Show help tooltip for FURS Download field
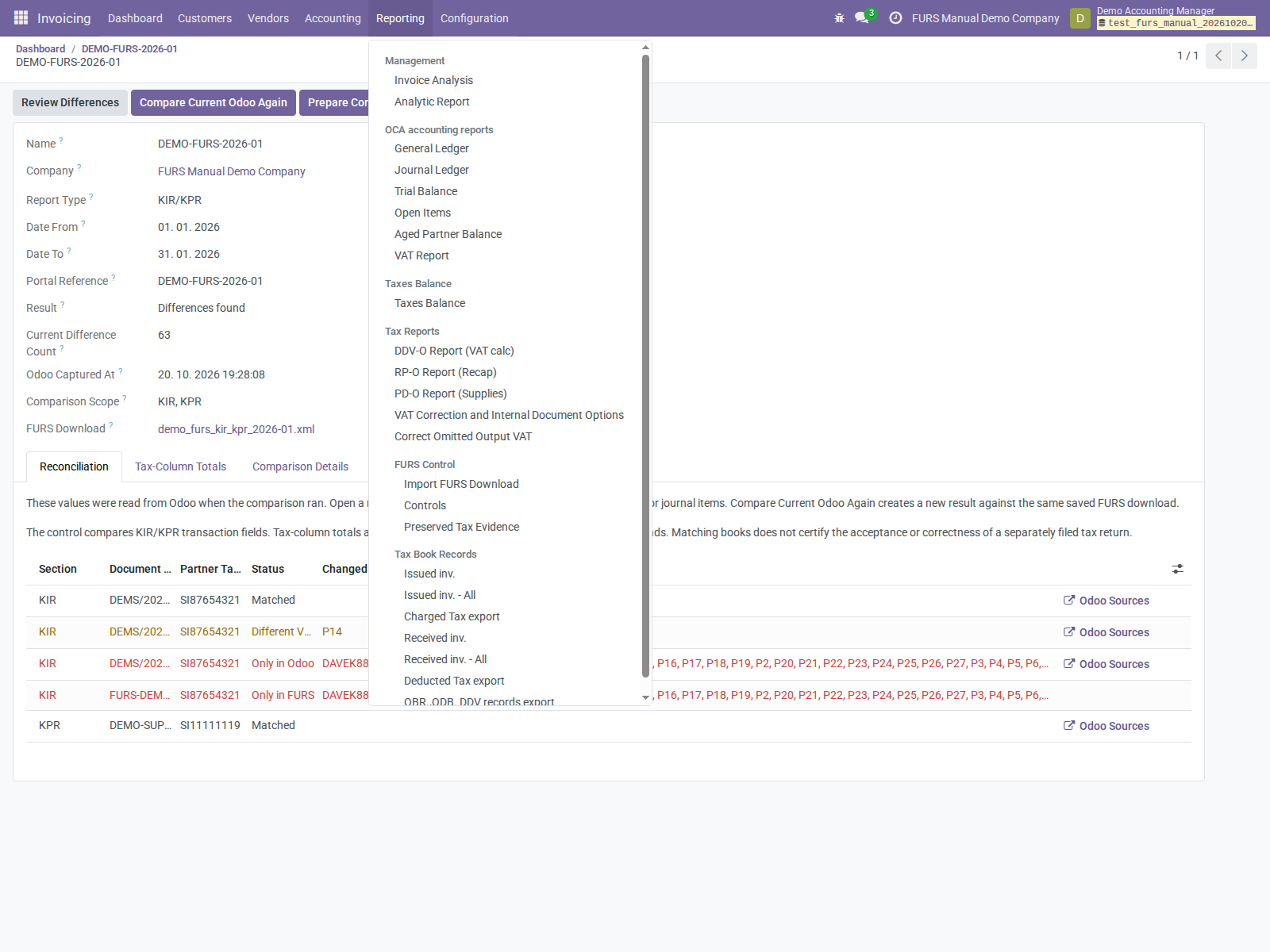Image resolution: width=1270 pixels, height=952 pixels. tap(111, 425)
